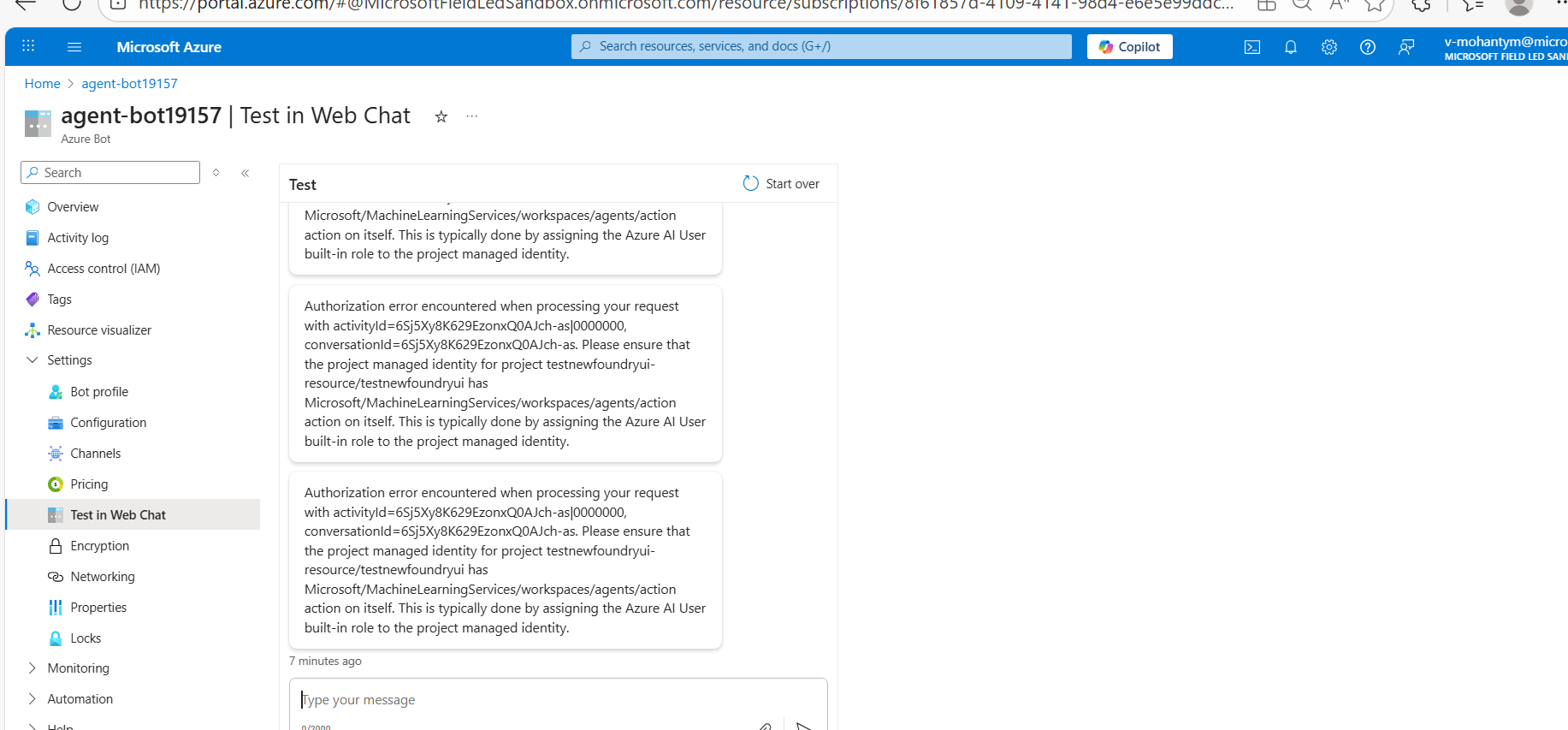The image size is (1568, 730).
Task: Click the Activity log icon
Action: click(x=33, y=238)
